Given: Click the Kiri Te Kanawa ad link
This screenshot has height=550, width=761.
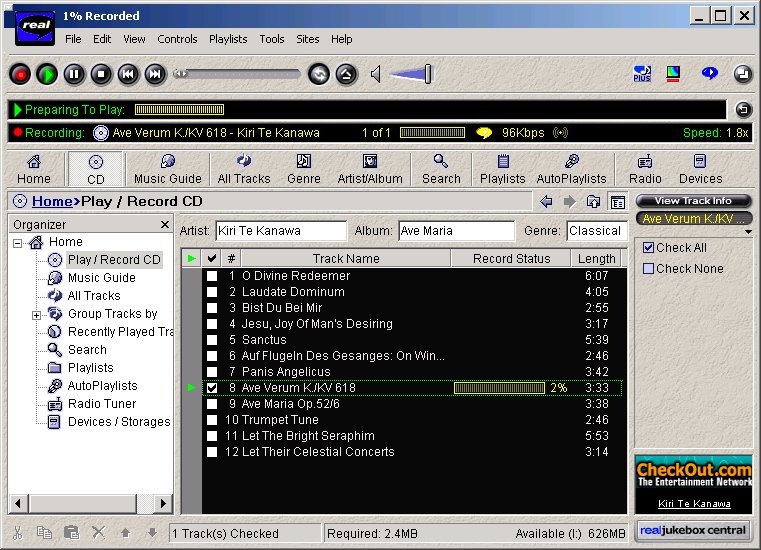Looking at the screenshot, I should 693,504.
